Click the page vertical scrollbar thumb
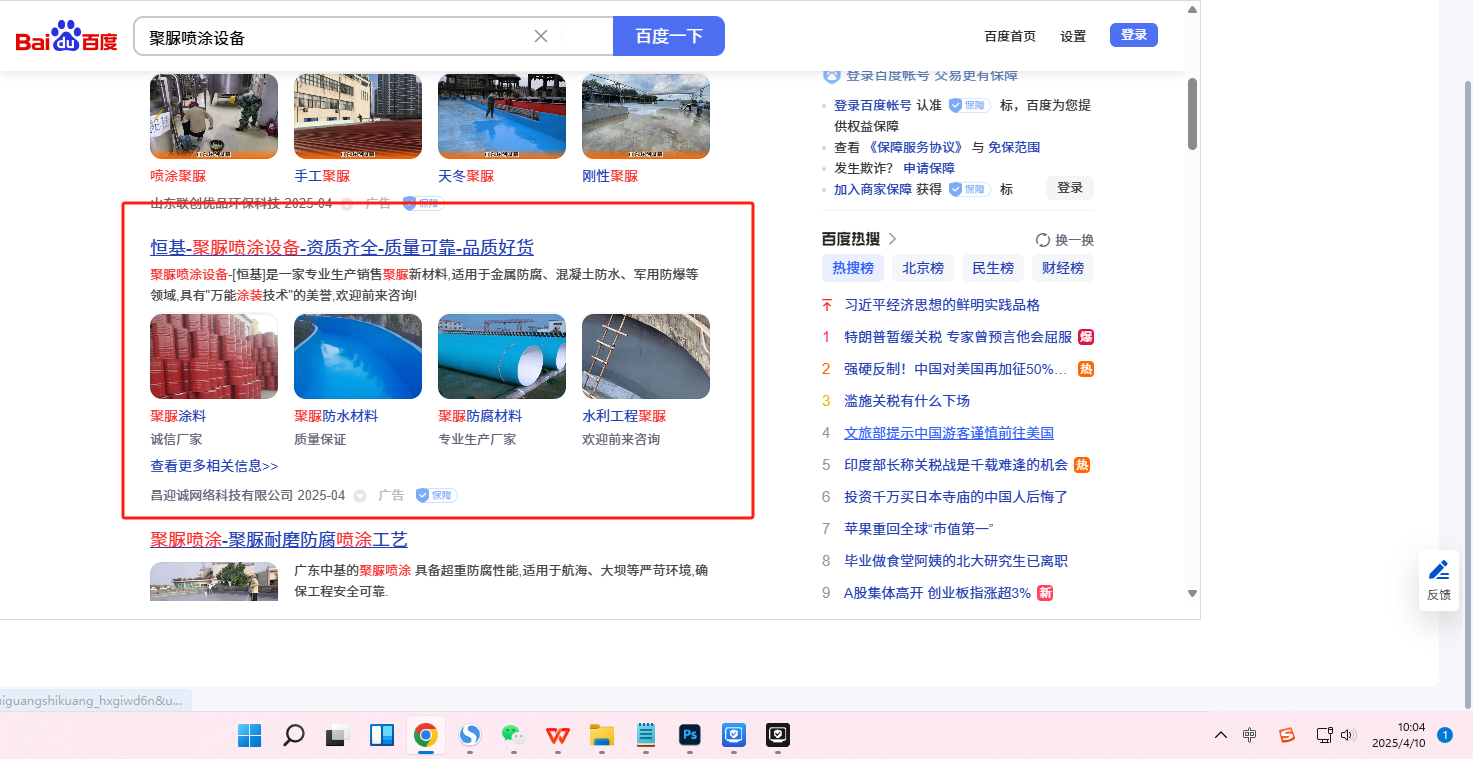 pos(1192,112)
